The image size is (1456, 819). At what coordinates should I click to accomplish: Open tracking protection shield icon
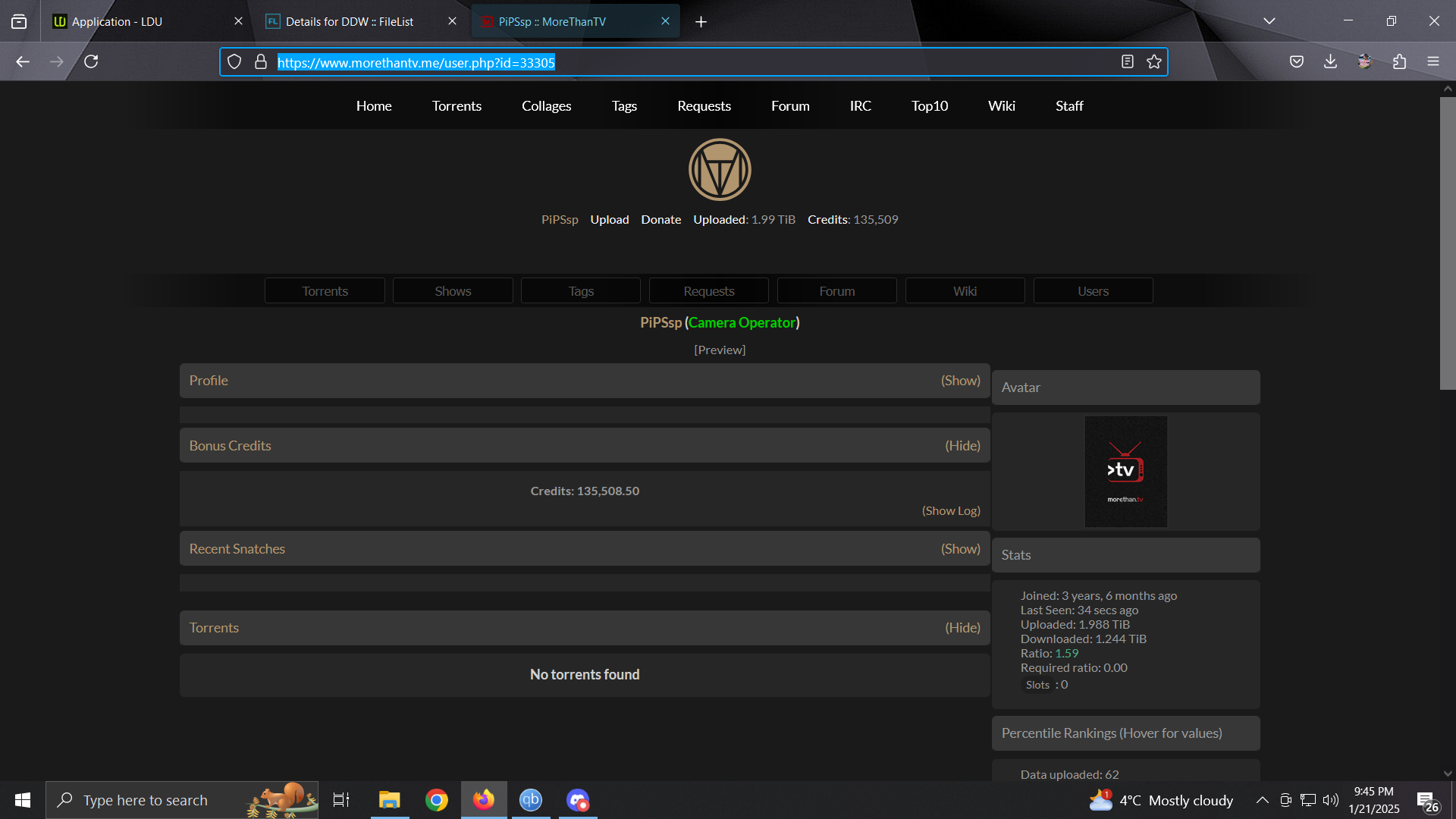[x=234, y=62]
